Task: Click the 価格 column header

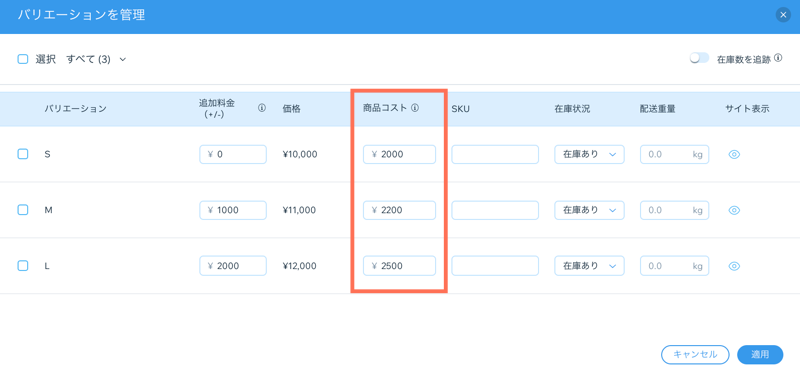Action: [291, 109]
